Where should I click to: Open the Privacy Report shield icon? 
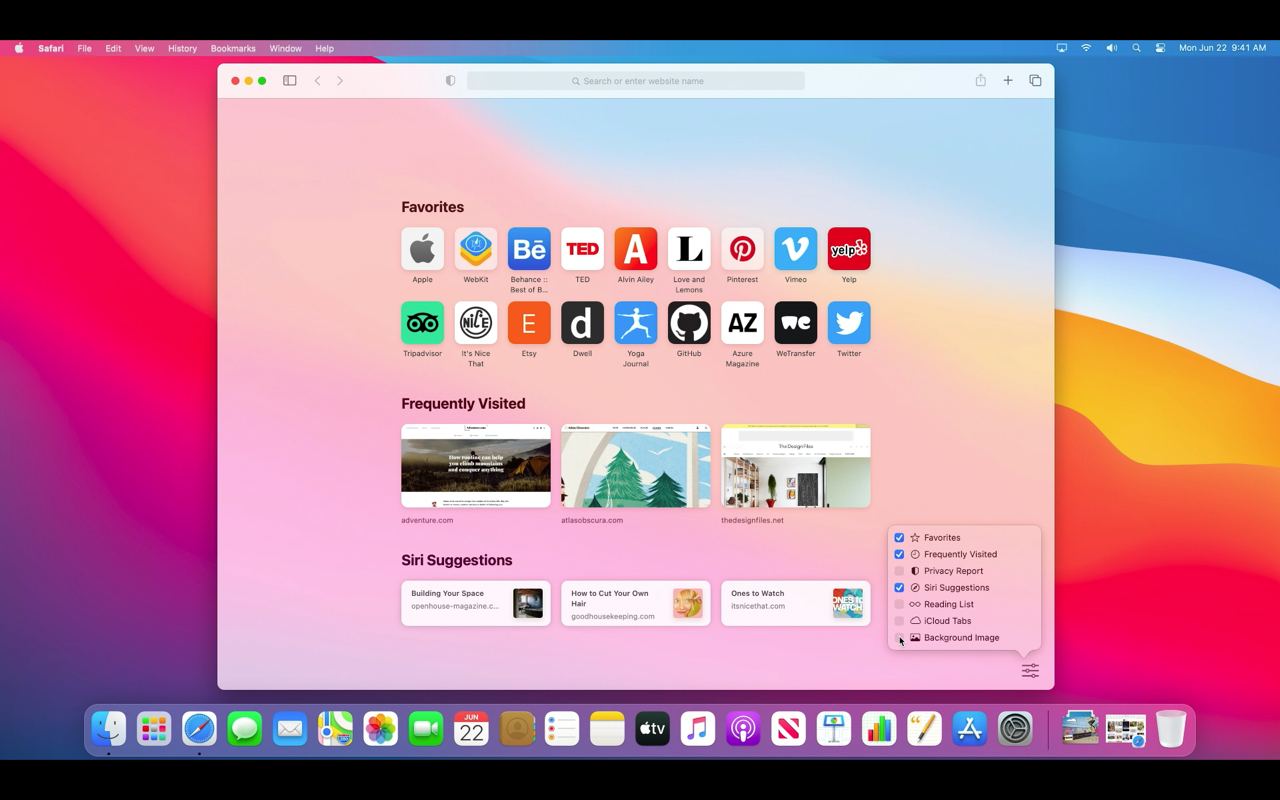[450, 81]
